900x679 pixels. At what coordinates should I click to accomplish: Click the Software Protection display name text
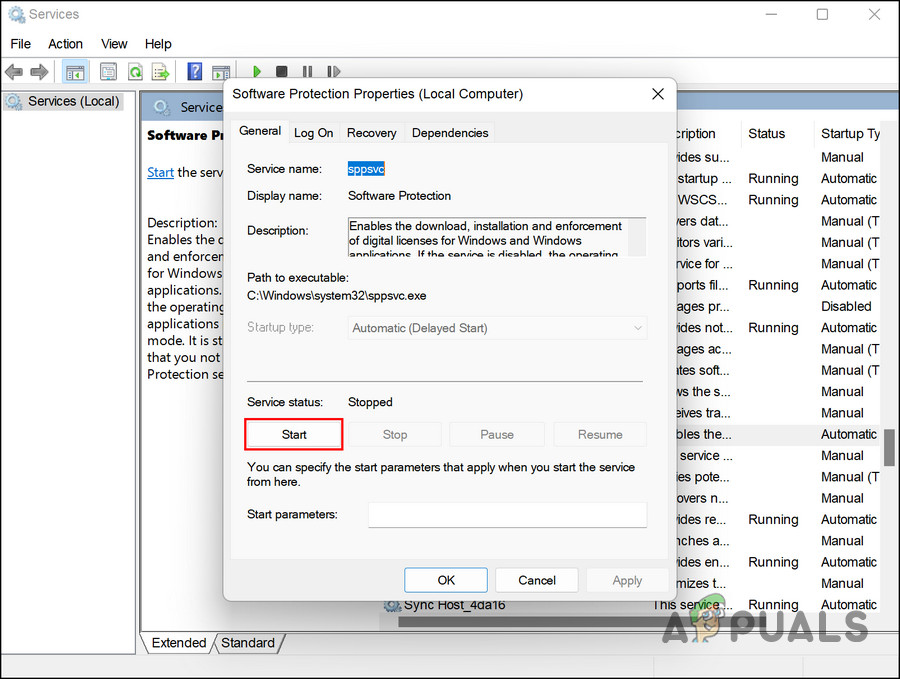(x=399, y=196)
